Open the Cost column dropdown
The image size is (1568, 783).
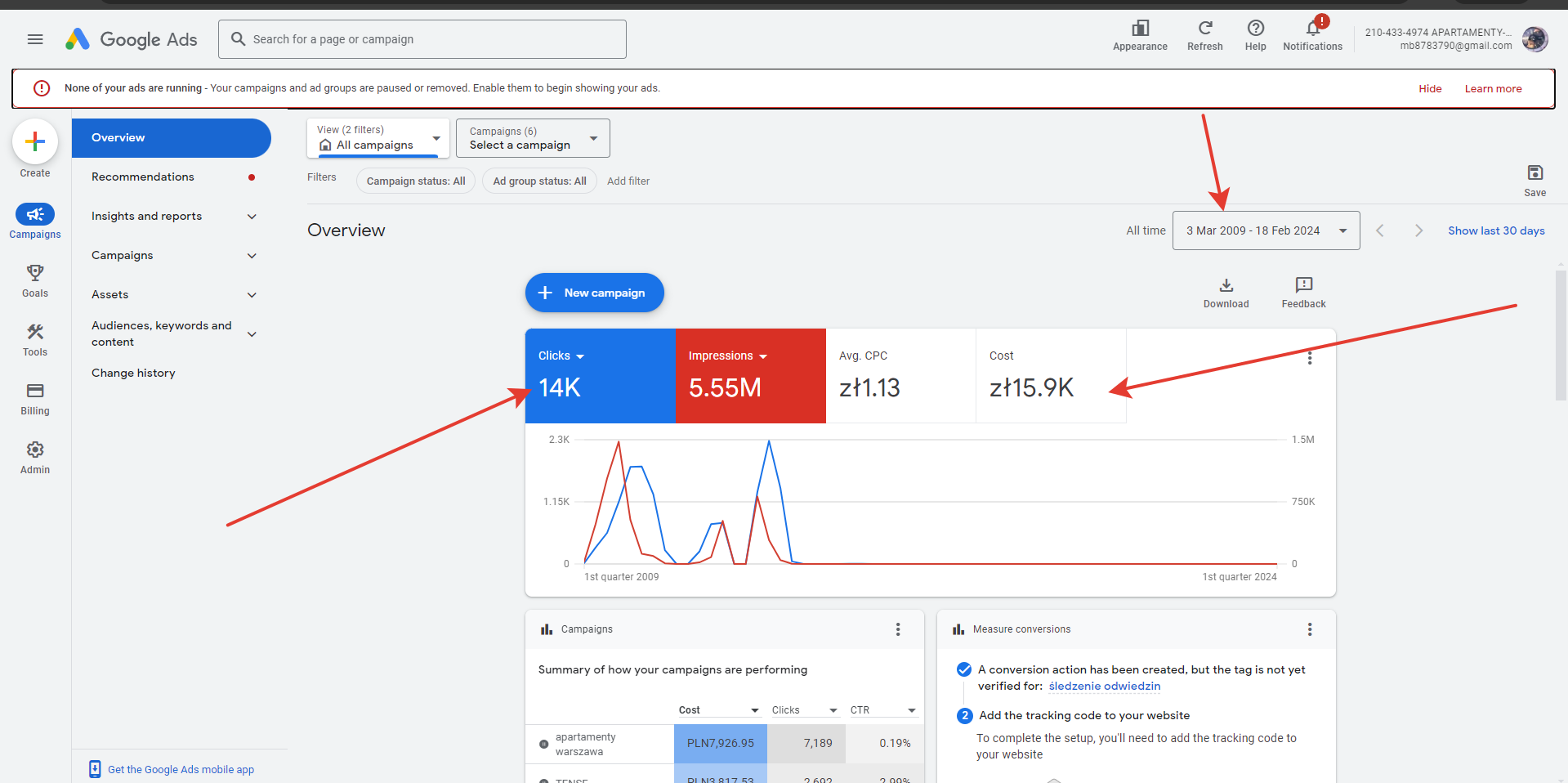point(719,710)
